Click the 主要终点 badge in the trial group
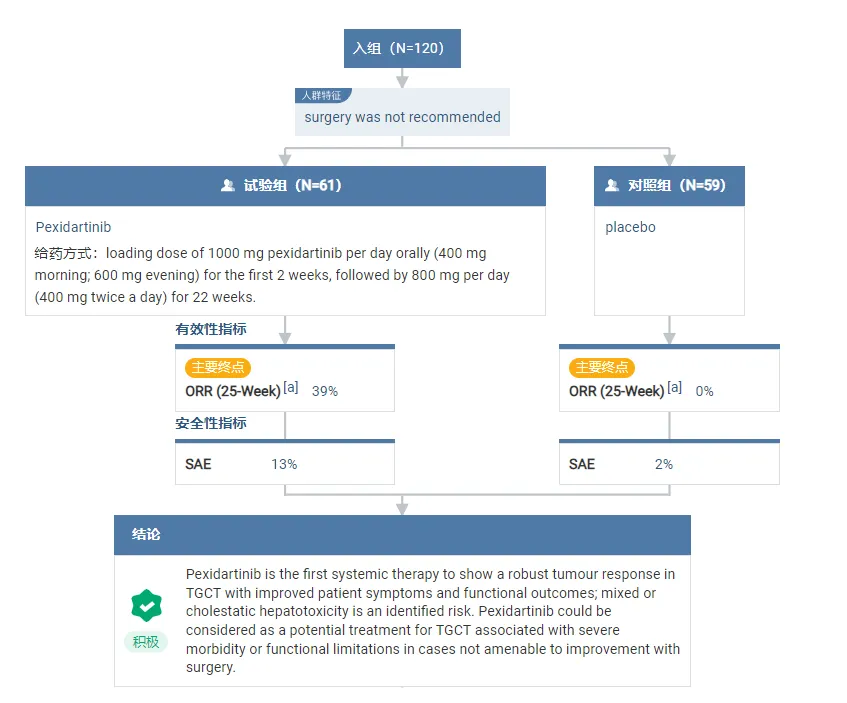Image resolution: width=847 pixels, height=703 pixels. 218,367
